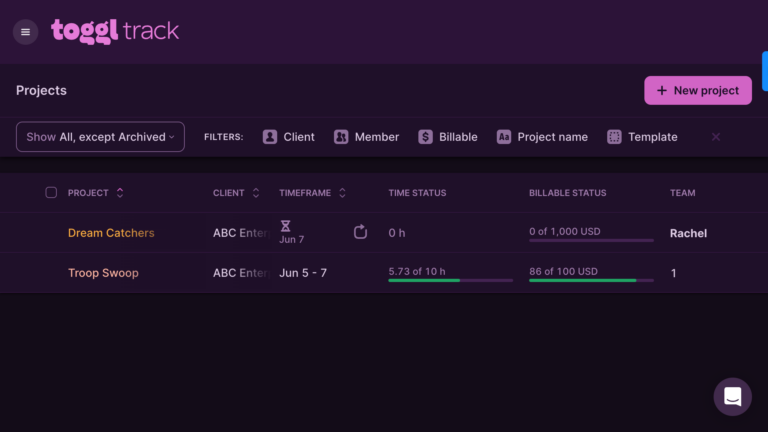Open Show All, except Archived dropdown
This screenshot has height=432, width=768.
[100, 137]
